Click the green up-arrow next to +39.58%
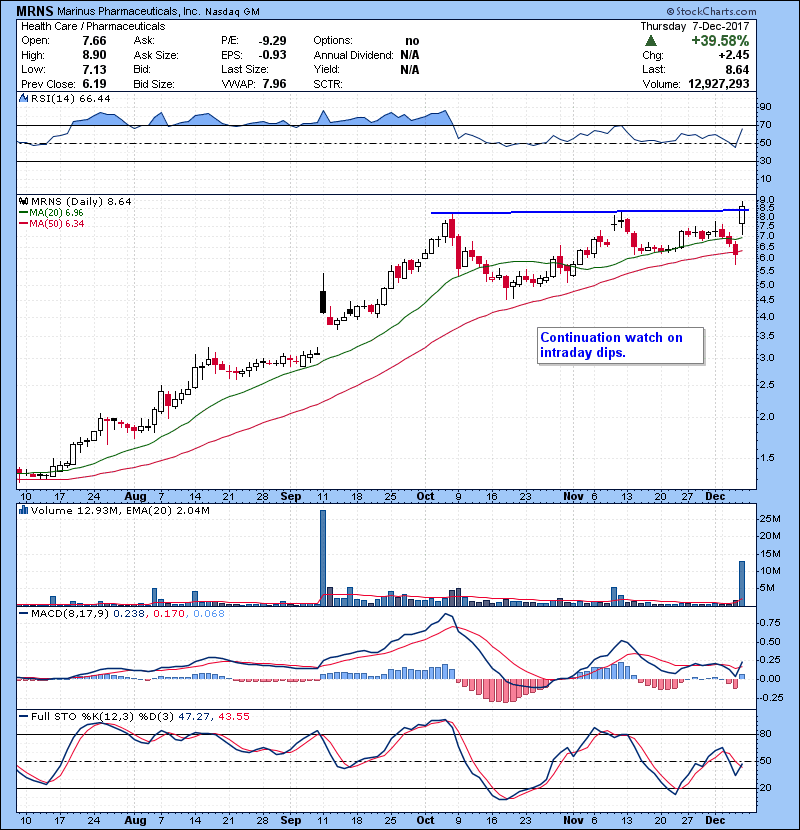The height and width of the screenshot is (830, 800). pyautogui.click(x=651, y=41)
